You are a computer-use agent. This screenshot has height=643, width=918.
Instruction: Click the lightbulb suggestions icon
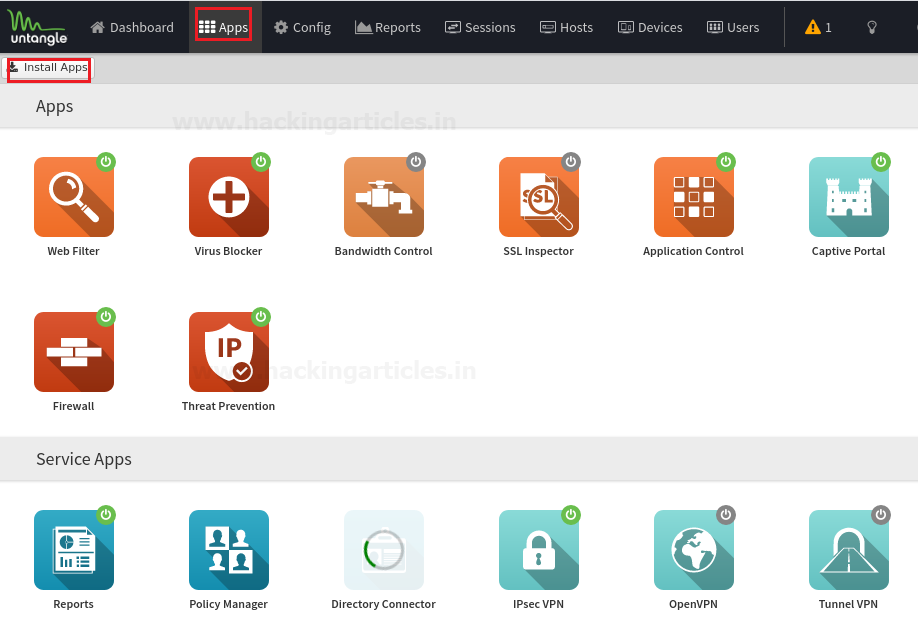pos(872,27)
